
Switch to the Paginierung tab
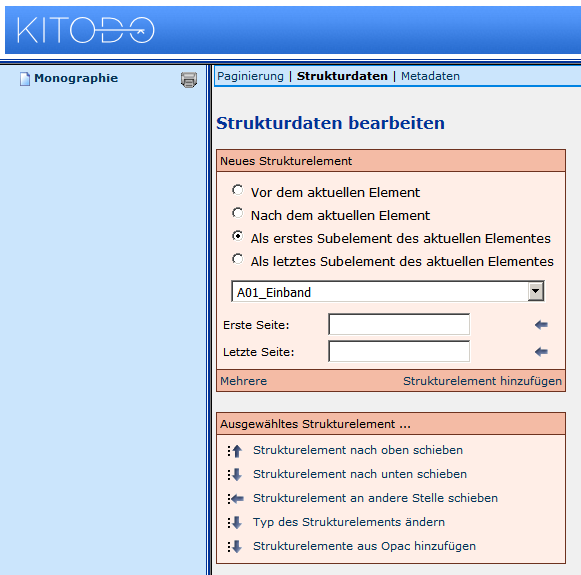250,76
